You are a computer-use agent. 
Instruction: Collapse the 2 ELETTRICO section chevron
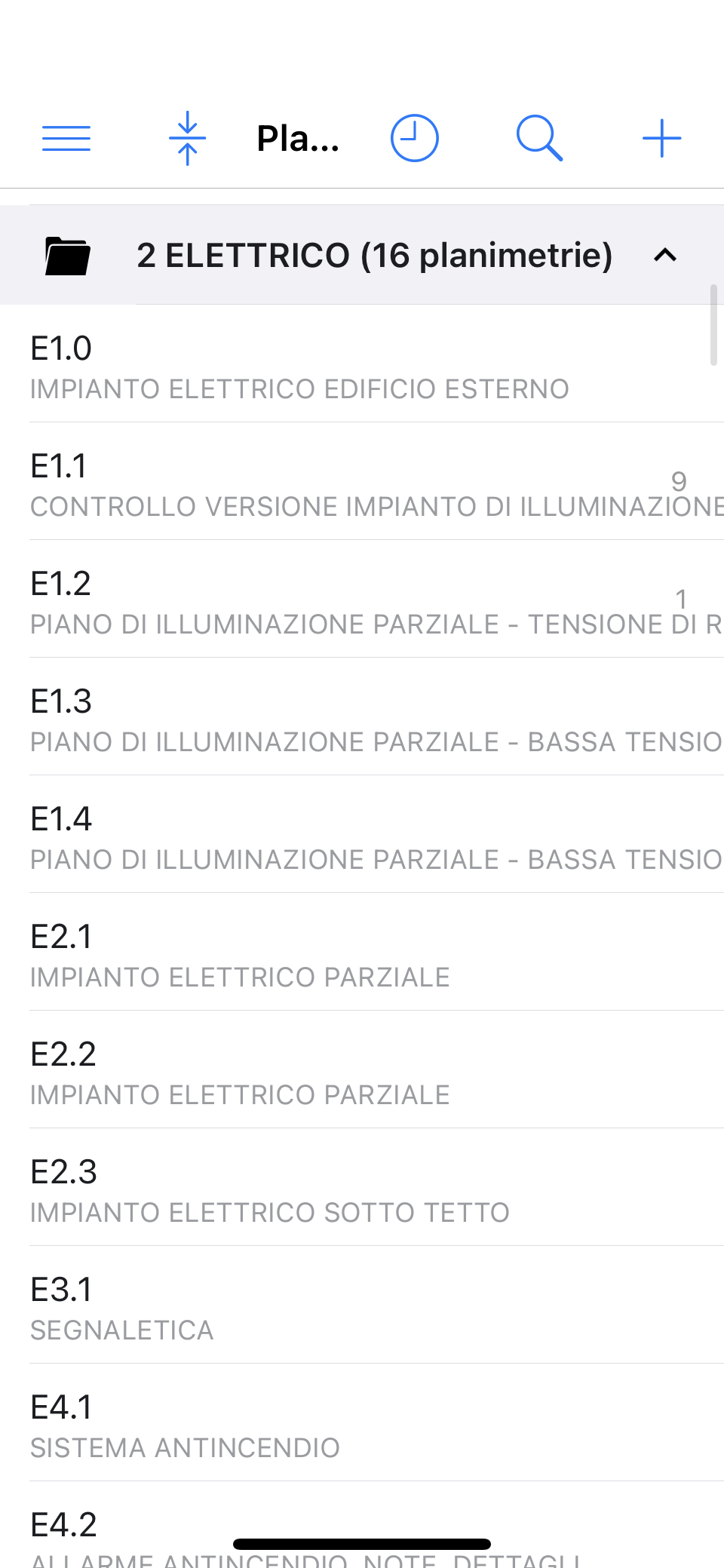665,256
